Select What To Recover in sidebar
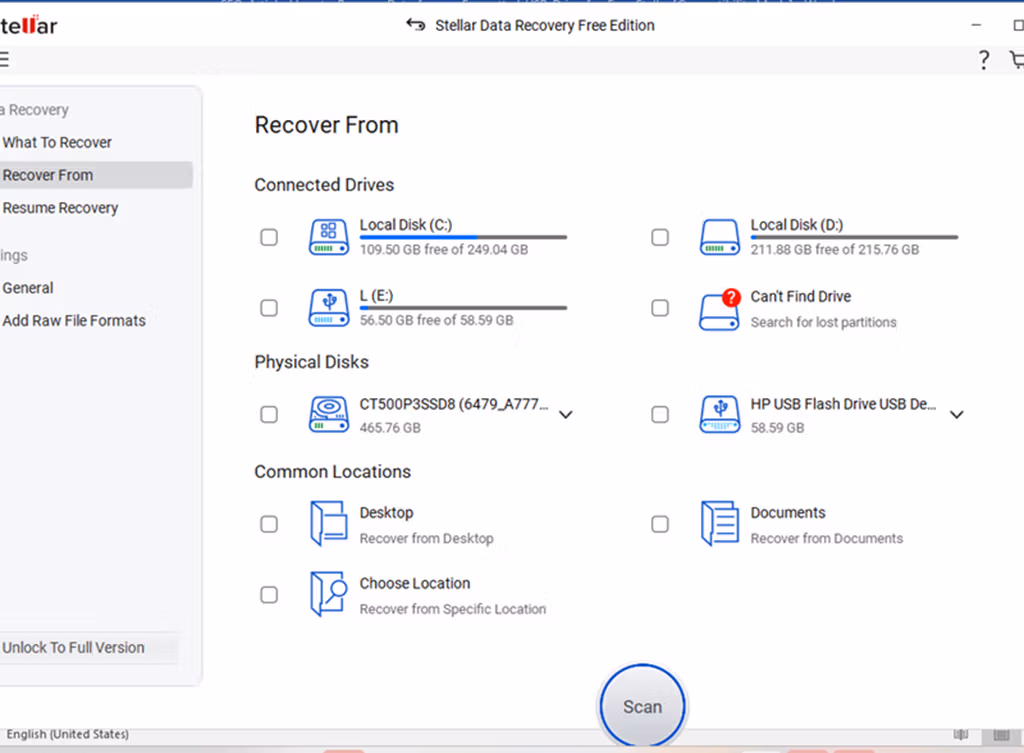Screen dimensions: 1024x753 click(57, 142)
